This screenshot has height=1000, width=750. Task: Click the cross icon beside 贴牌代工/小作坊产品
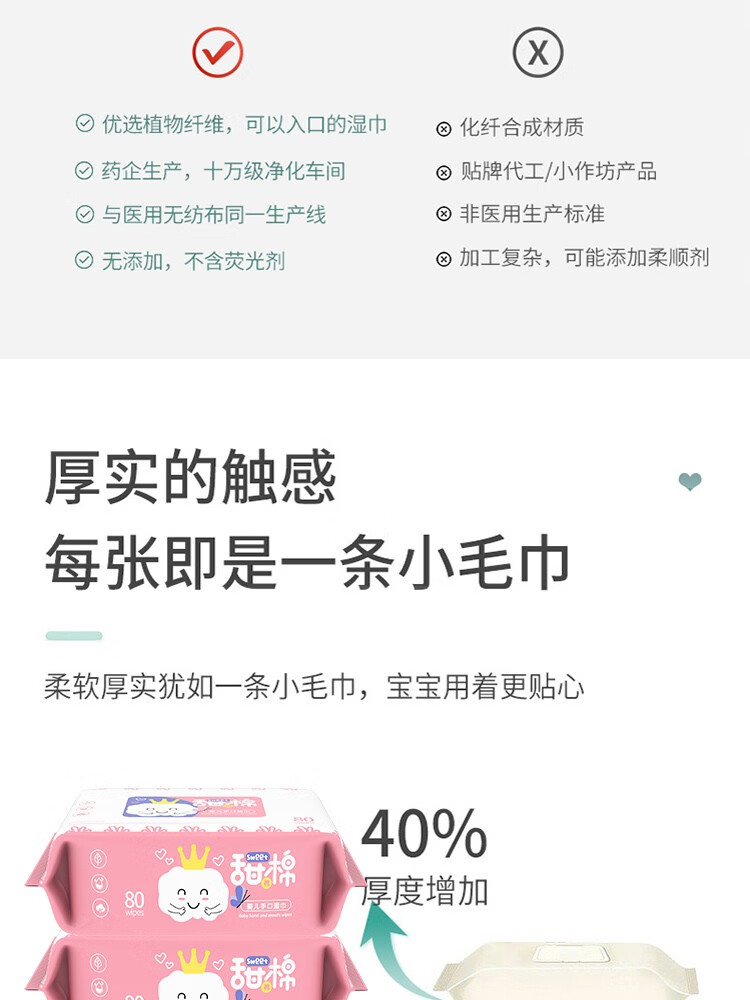pos(444,173)
